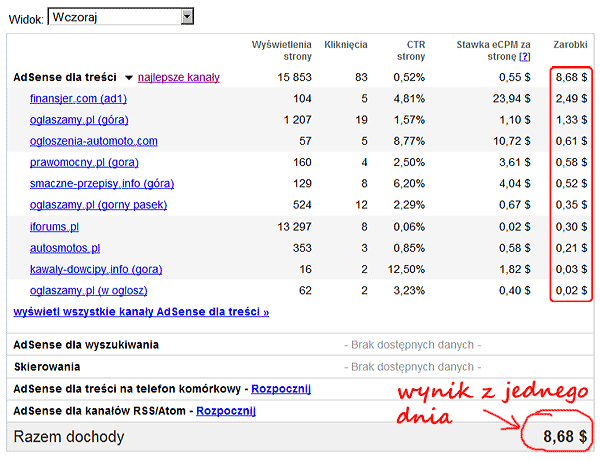Click the Kliknięcia column header
Image resolution: width=600 pixels, height=461 pixels.
click(346, 45)
